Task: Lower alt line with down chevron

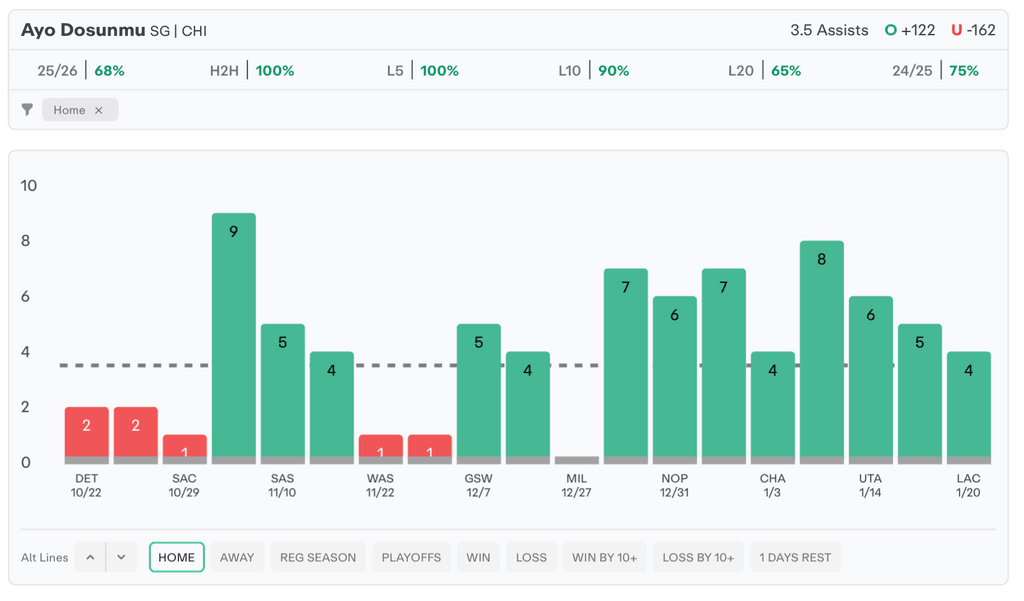Action: pyautogui.click(x=121, y=557)
